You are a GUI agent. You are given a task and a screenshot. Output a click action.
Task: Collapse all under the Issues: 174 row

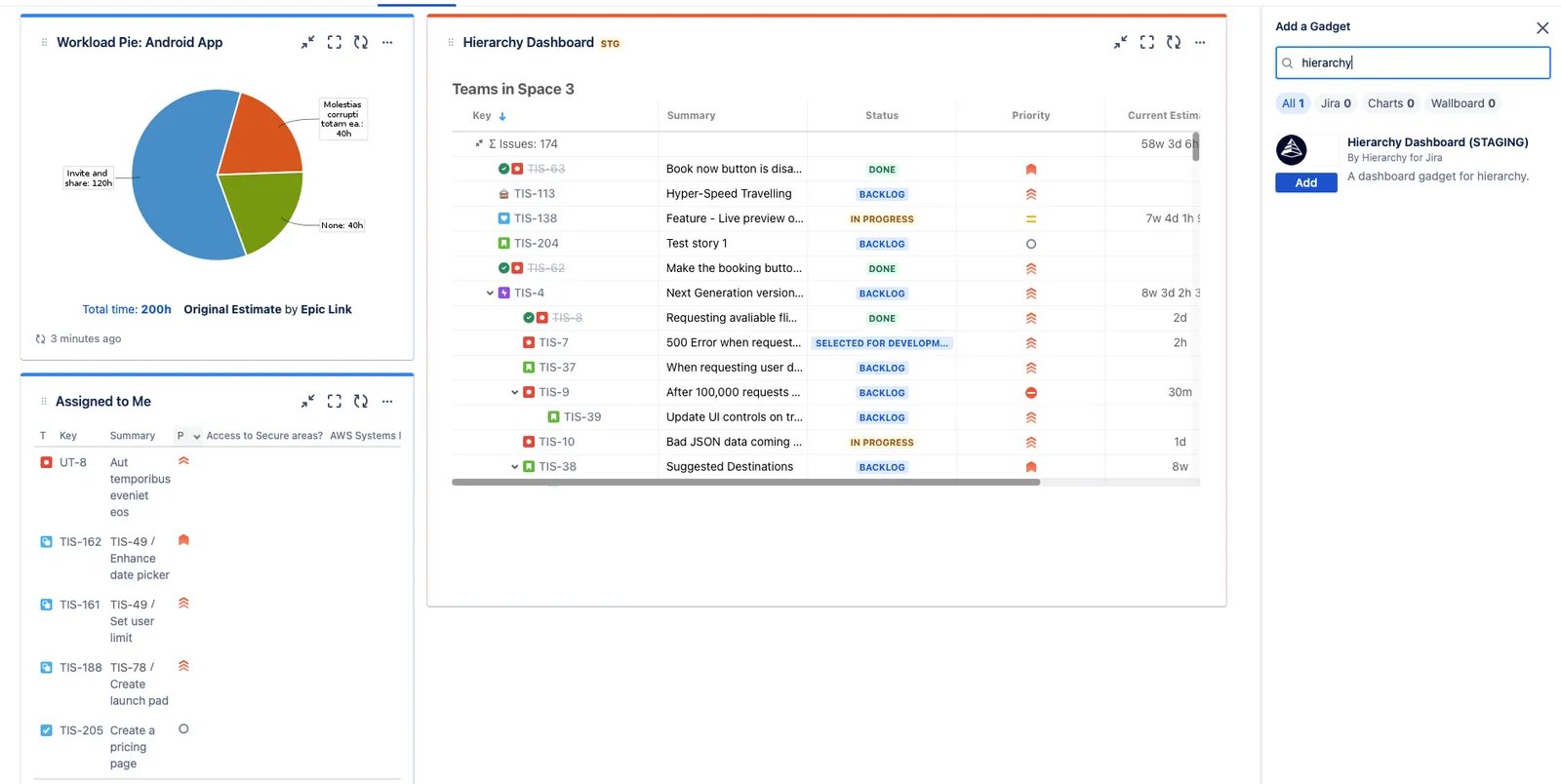[479, 143]
